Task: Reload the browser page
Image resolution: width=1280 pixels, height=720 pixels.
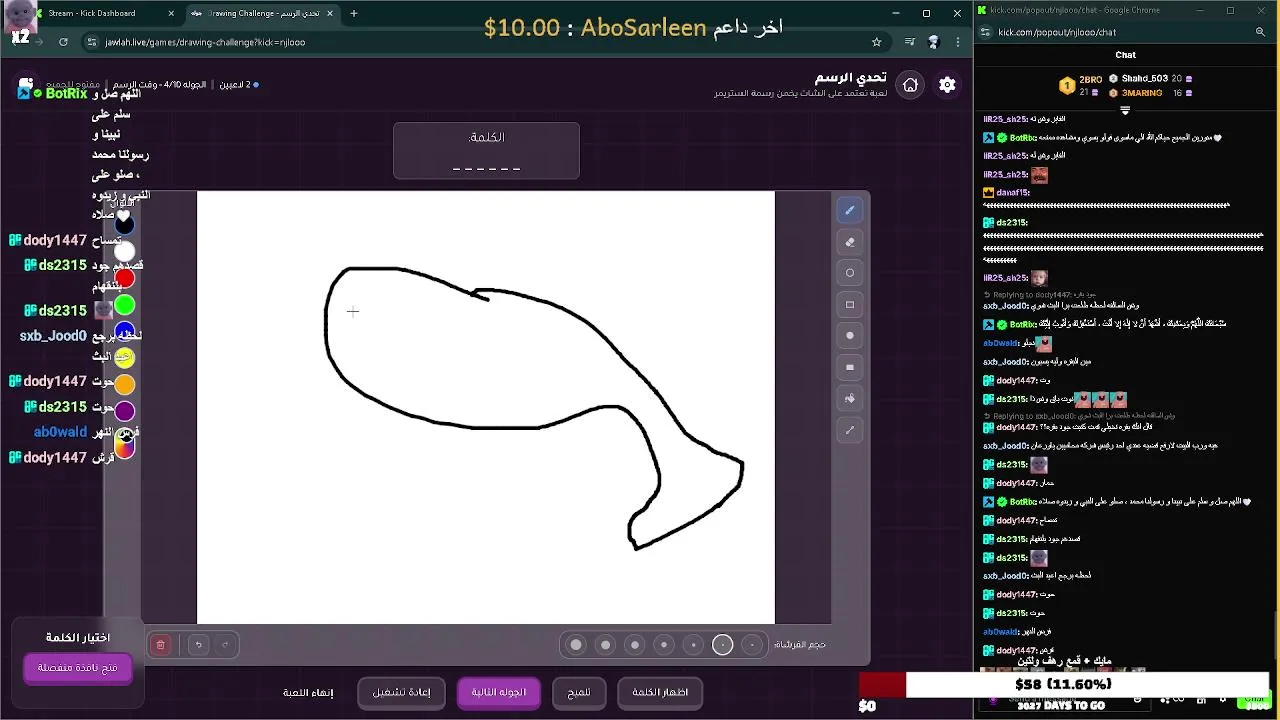Action: tap(63, 42)
